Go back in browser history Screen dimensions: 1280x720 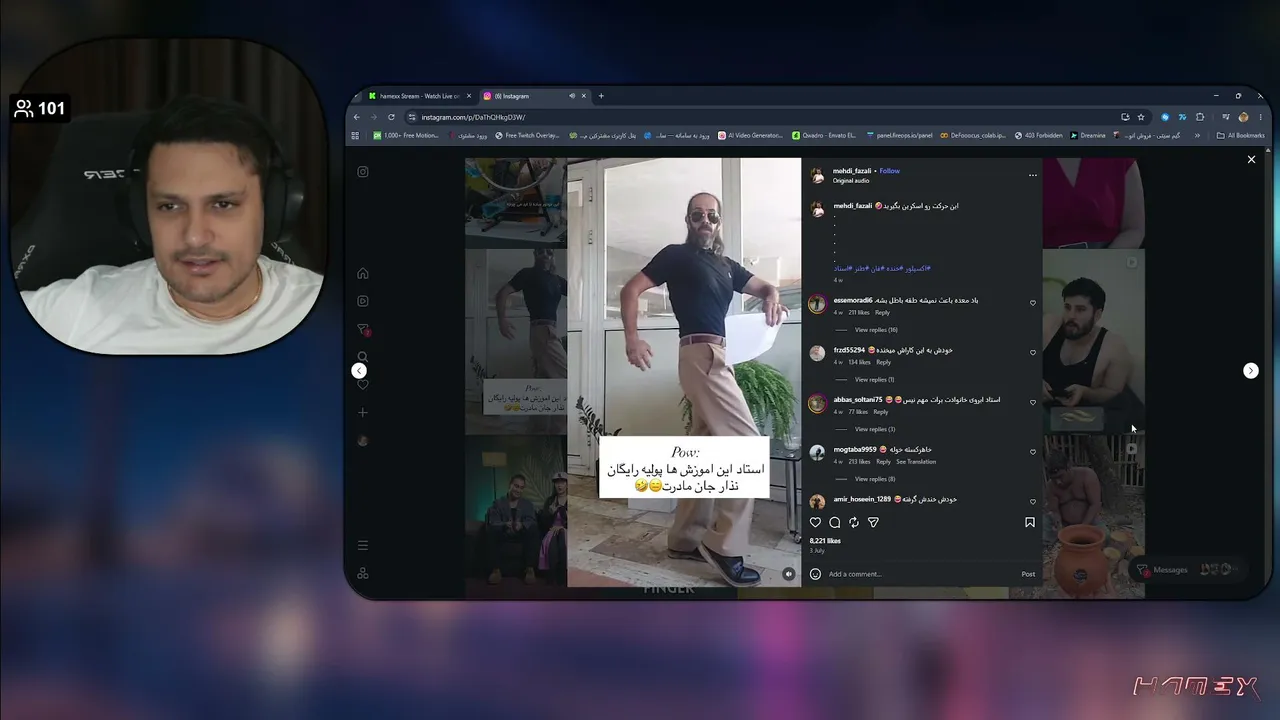(x=357, y=117)
